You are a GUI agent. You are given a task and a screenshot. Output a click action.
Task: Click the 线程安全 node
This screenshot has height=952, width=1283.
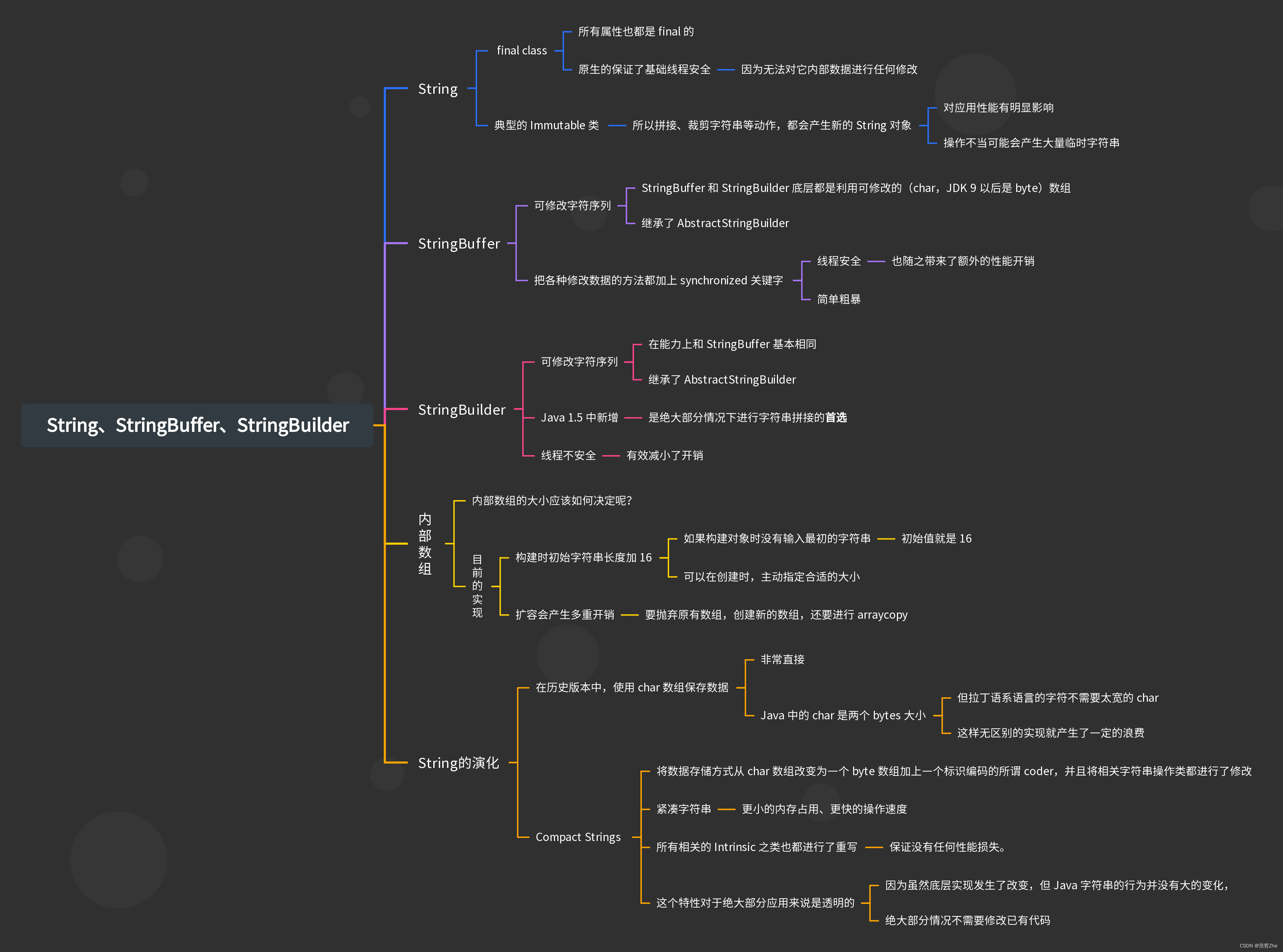[839, 261]
